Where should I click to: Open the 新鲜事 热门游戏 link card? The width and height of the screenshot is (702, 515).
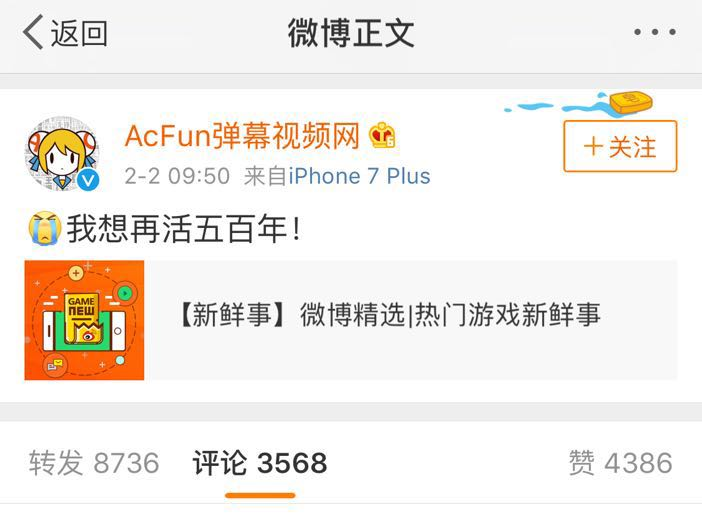click(x=351, y=320)
